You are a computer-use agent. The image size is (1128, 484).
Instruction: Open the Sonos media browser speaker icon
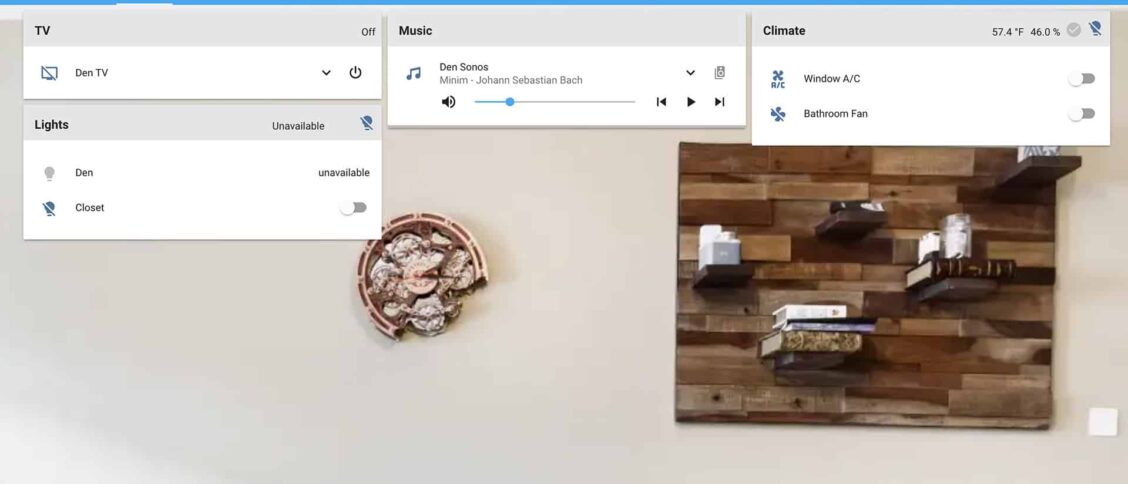click(x=719, y=73)
